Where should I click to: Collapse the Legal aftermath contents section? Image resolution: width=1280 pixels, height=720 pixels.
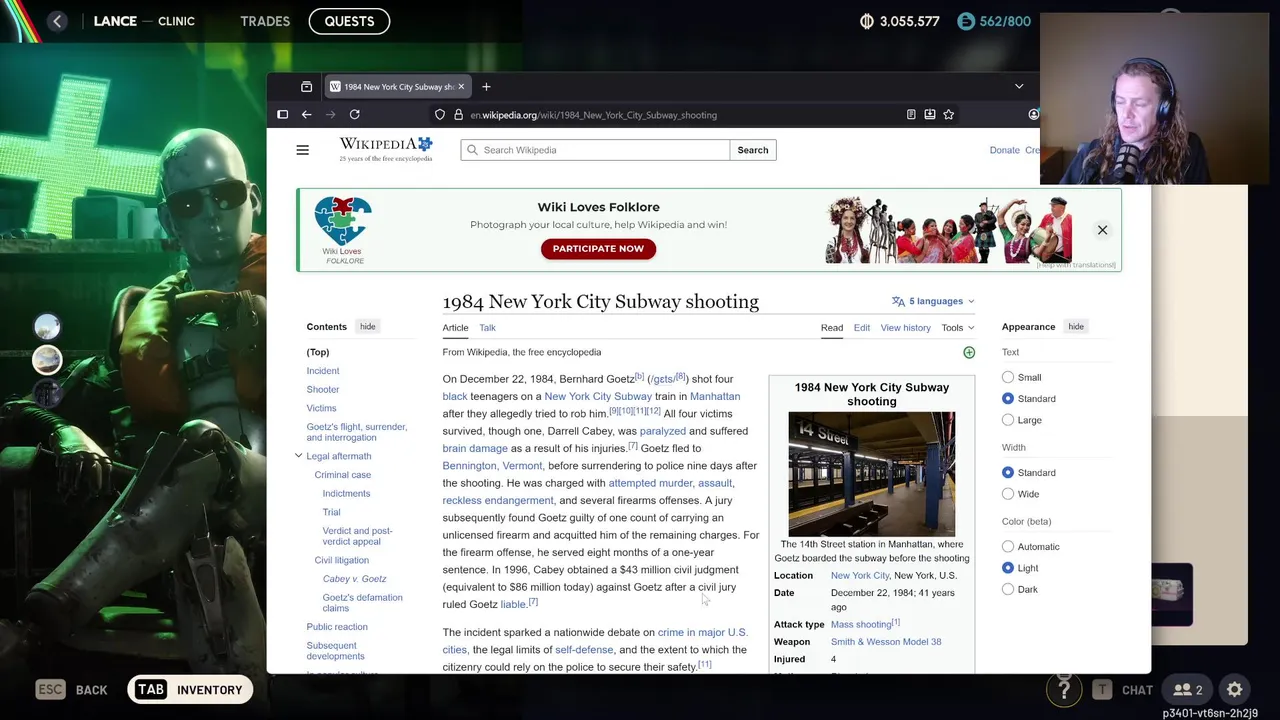click(x=298, y=456)
